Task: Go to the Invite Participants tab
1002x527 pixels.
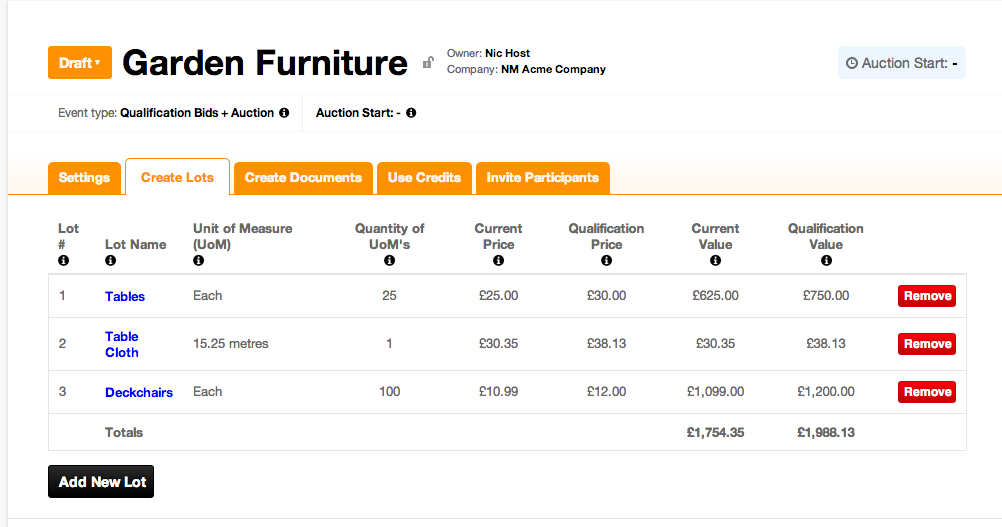Action: 542,178
